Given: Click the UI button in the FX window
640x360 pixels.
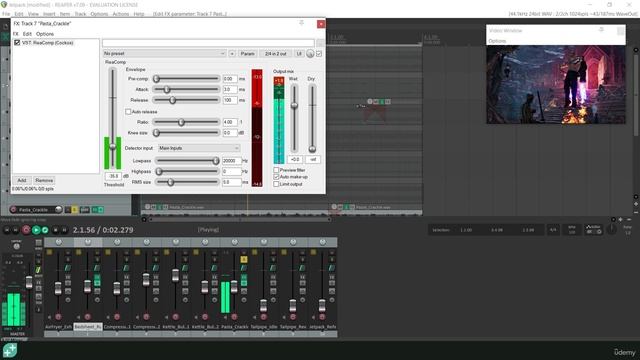Looking at the screenshot, I should click(299, 53).
